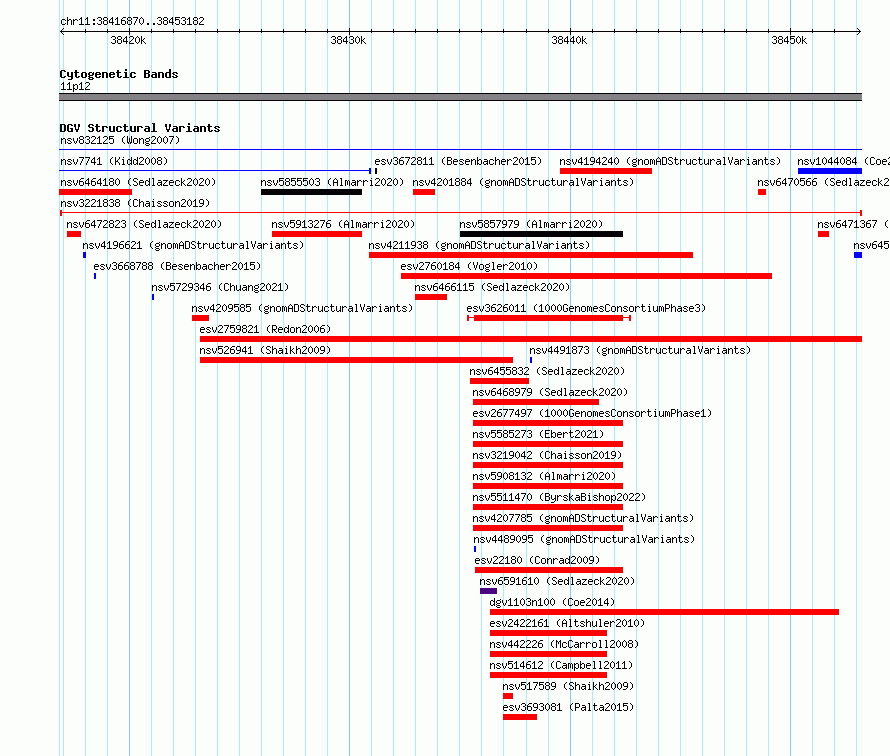890x756 pixels.
Task: Select nsv4209585 gnomAD variant label
Action: (302, 308)
